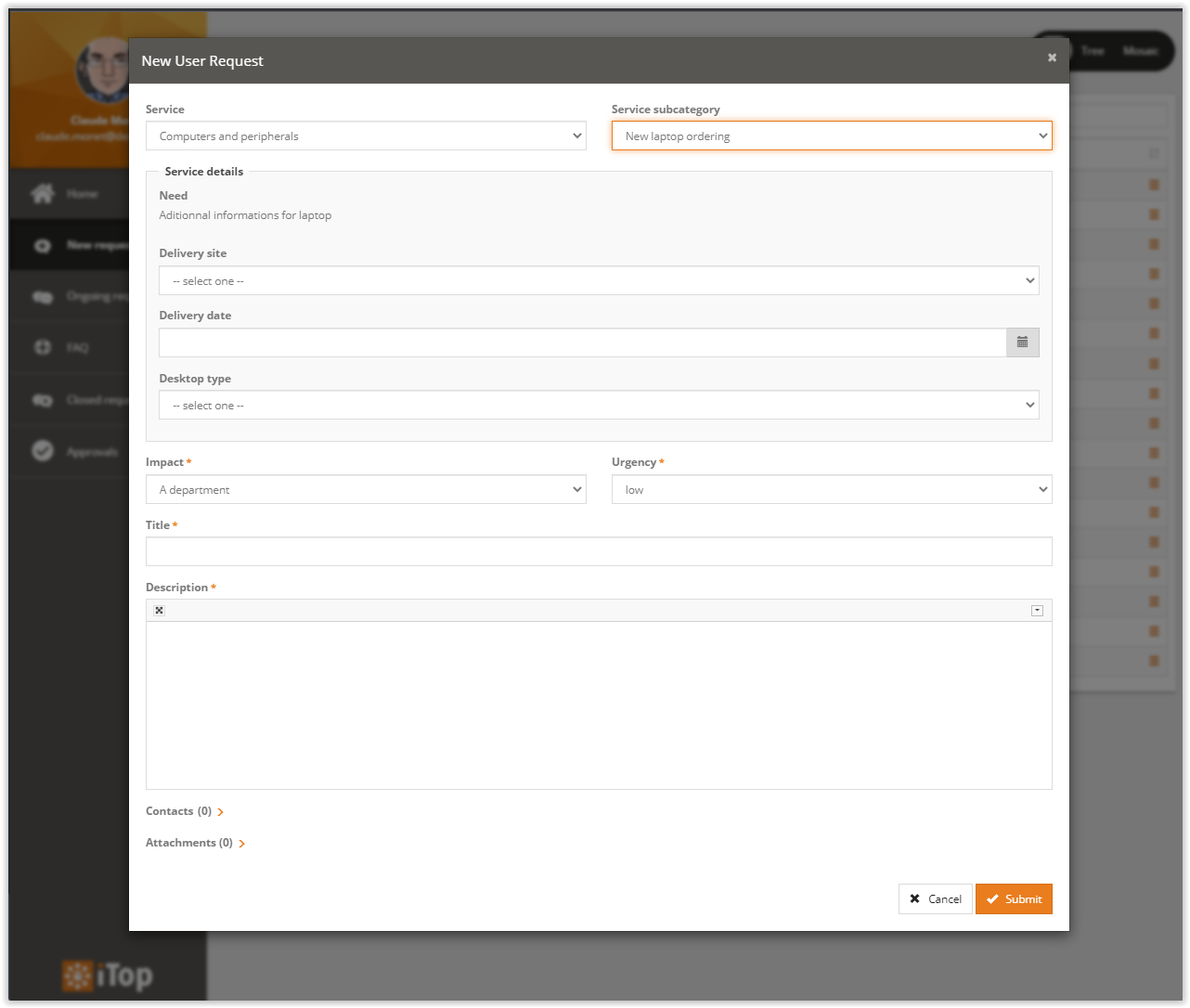Open the New request sidebar icon
Image resolution: width=1190 pixels, height=1008 pixels.
tap(43, 244)
